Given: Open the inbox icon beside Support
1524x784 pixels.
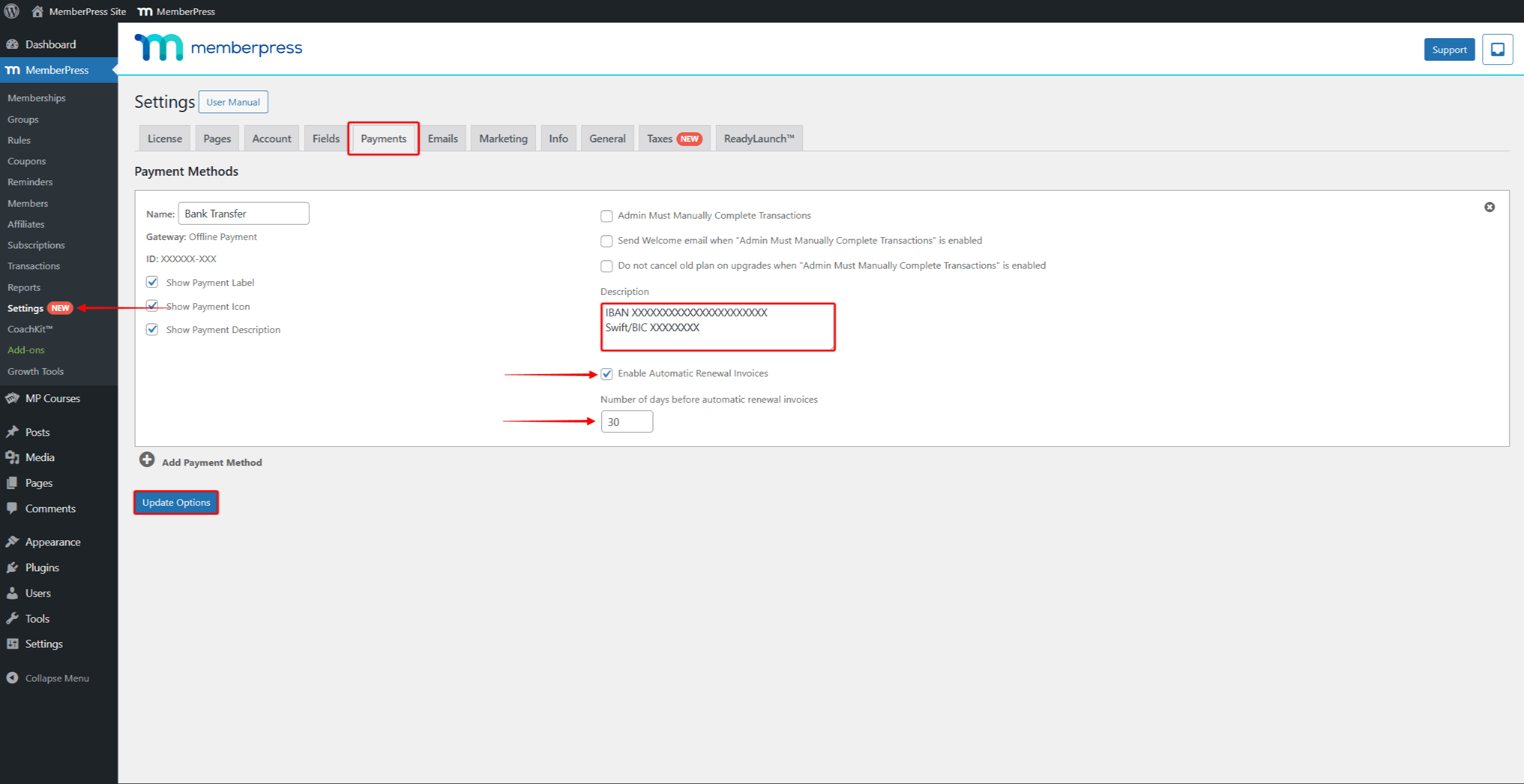Looking at the screenshot, I should [1497, 49].
